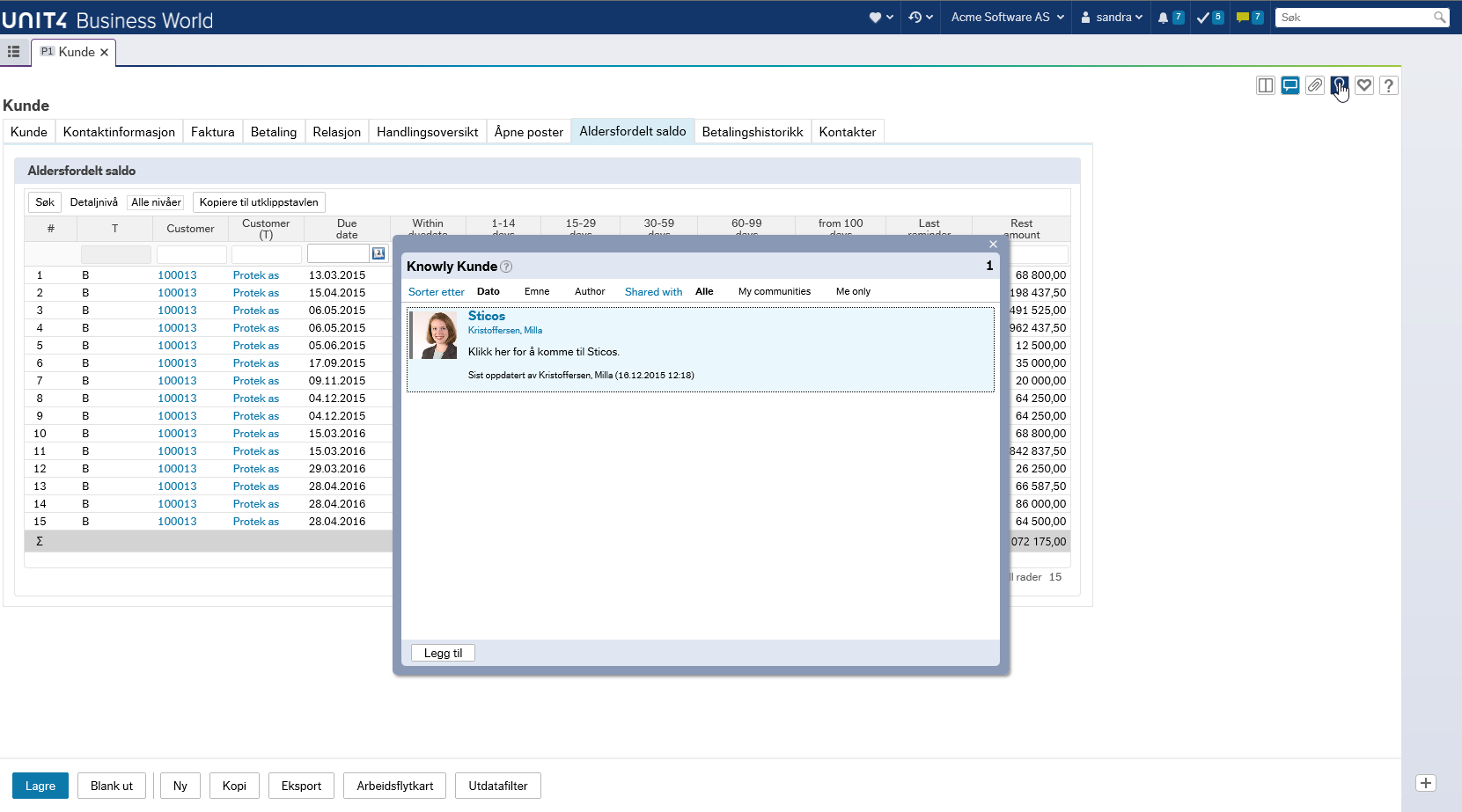1462x812 pixels.
Task: Filter shared with Me only
Action: [853, 291]
